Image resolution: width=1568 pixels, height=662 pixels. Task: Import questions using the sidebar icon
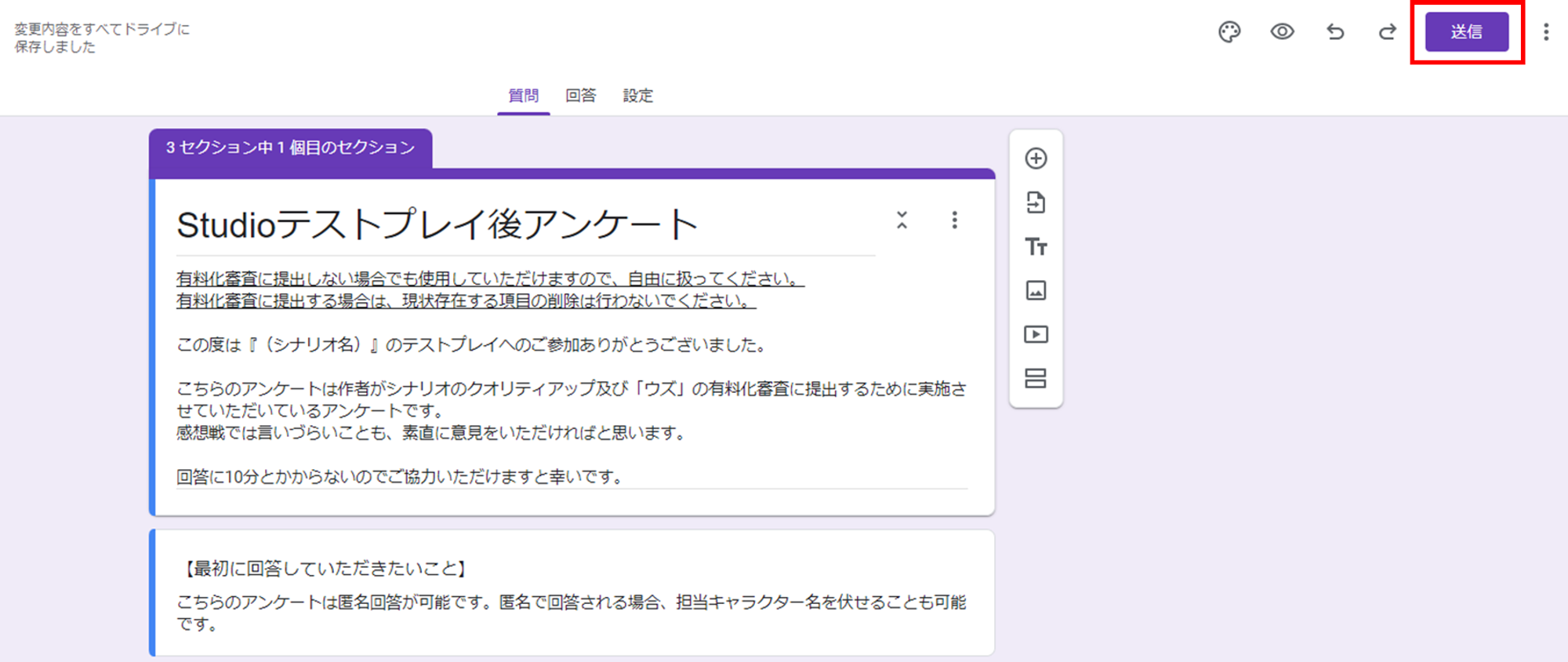[x=1036, y=202]
